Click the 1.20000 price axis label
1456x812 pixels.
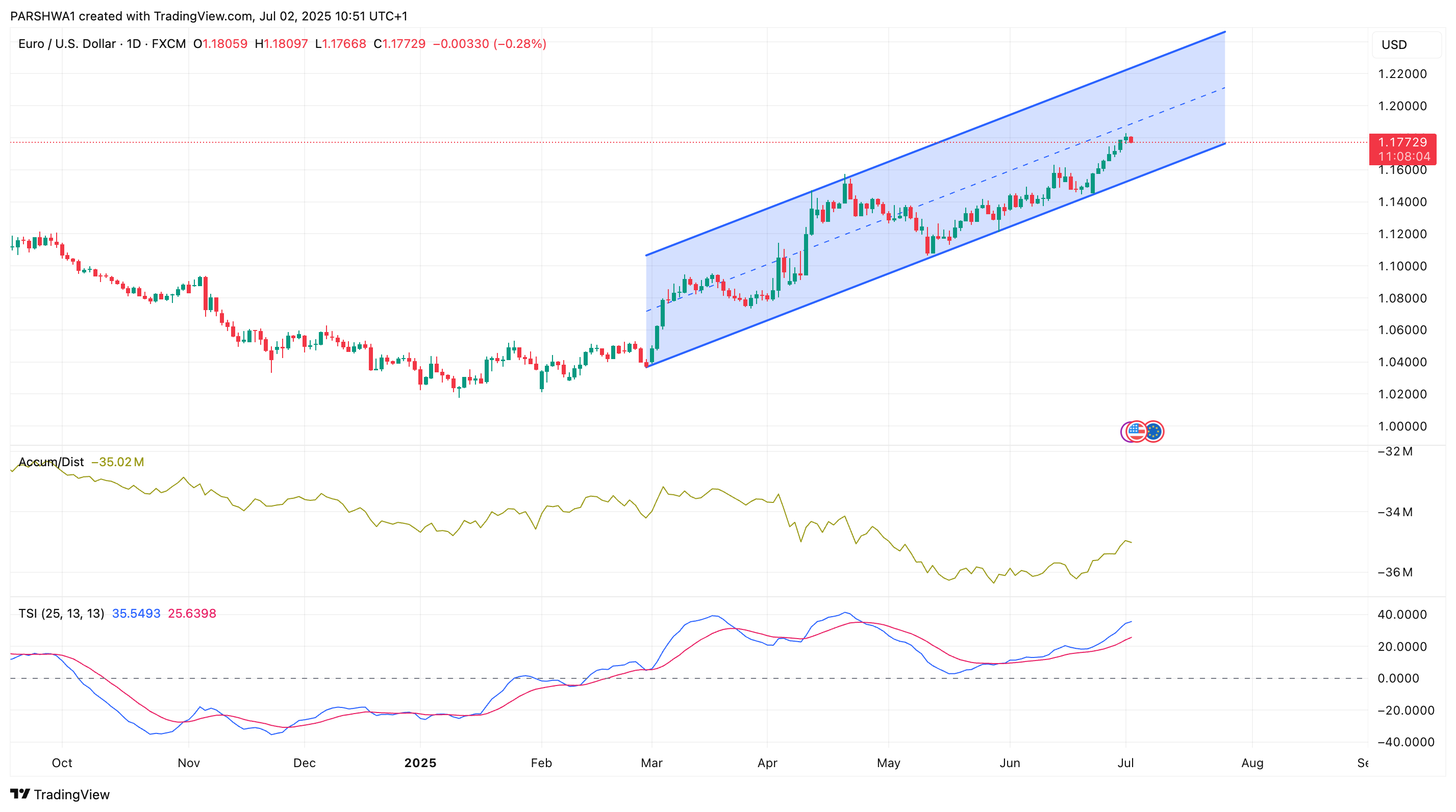pyautogui.click(x=1402, y=106)
